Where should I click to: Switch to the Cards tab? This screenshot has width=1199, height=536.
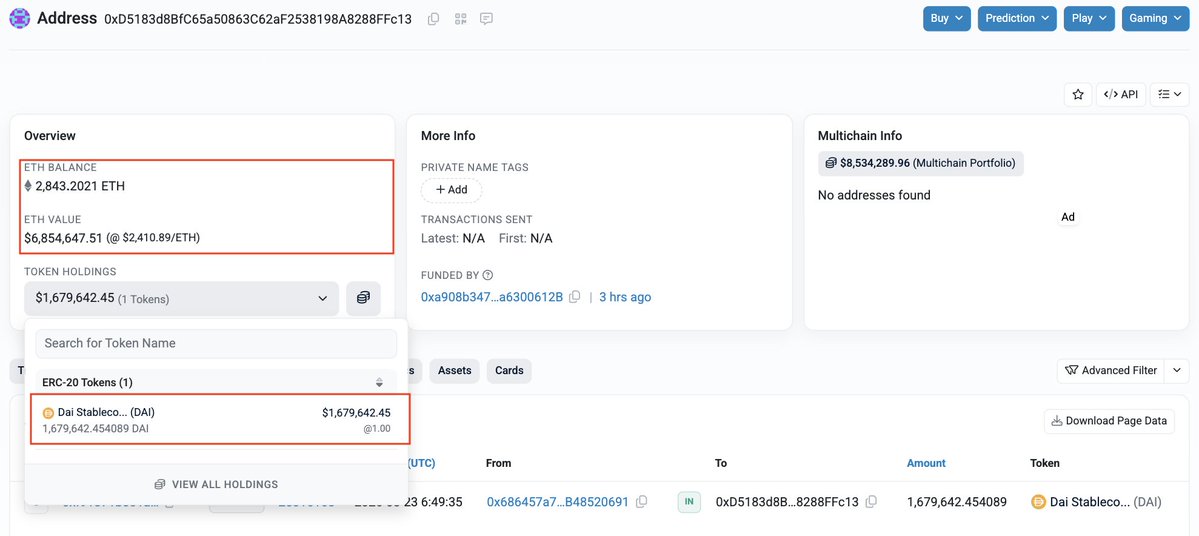point(509,370)
